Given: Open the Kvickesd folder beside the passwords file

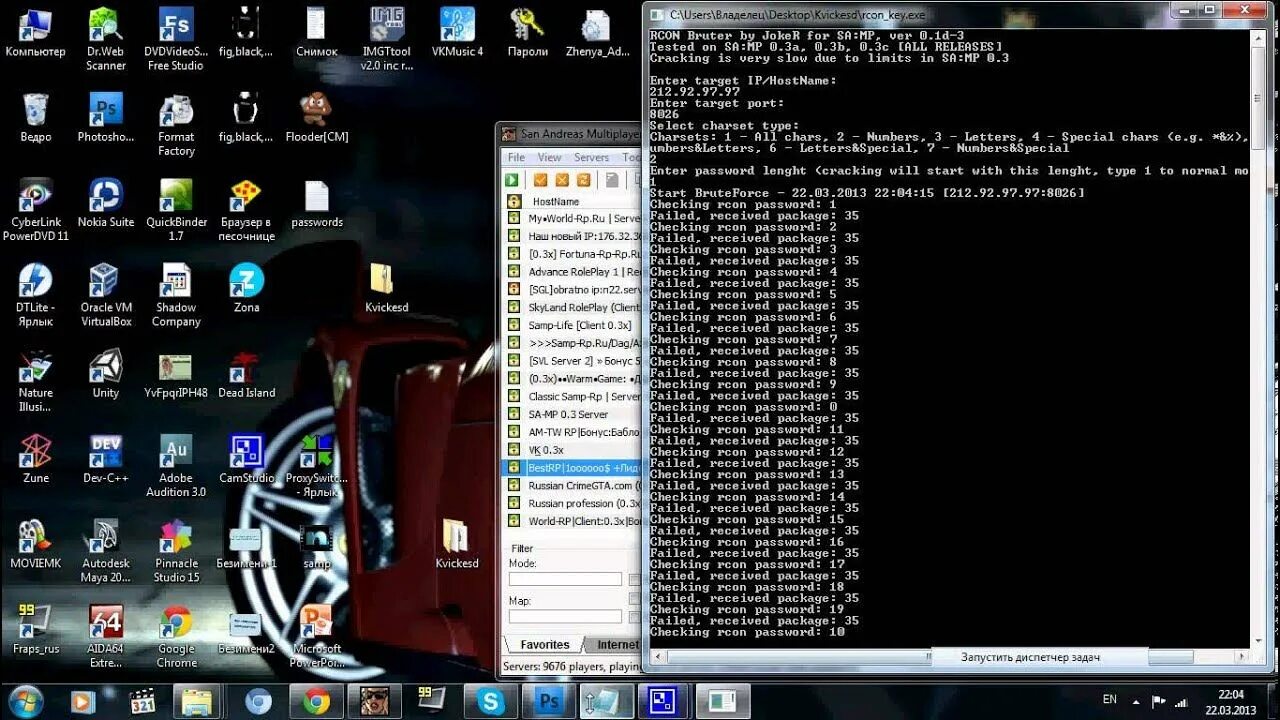Looking at the screenshot, I should (x=386, y=288).
